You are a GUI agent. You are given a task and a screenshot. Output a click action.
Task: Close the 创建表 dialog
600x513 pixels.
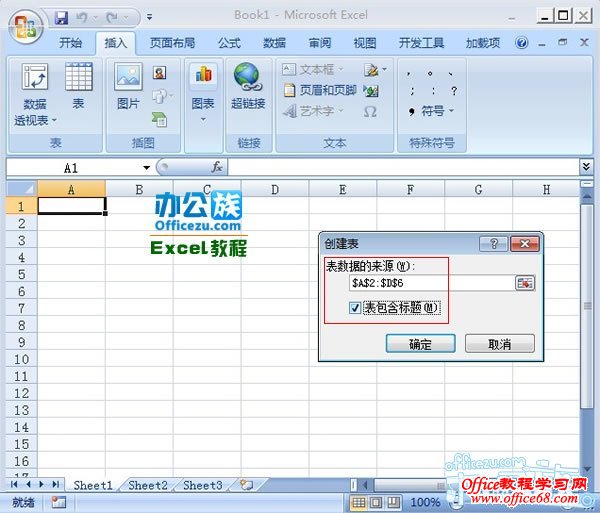coord(525,244)
